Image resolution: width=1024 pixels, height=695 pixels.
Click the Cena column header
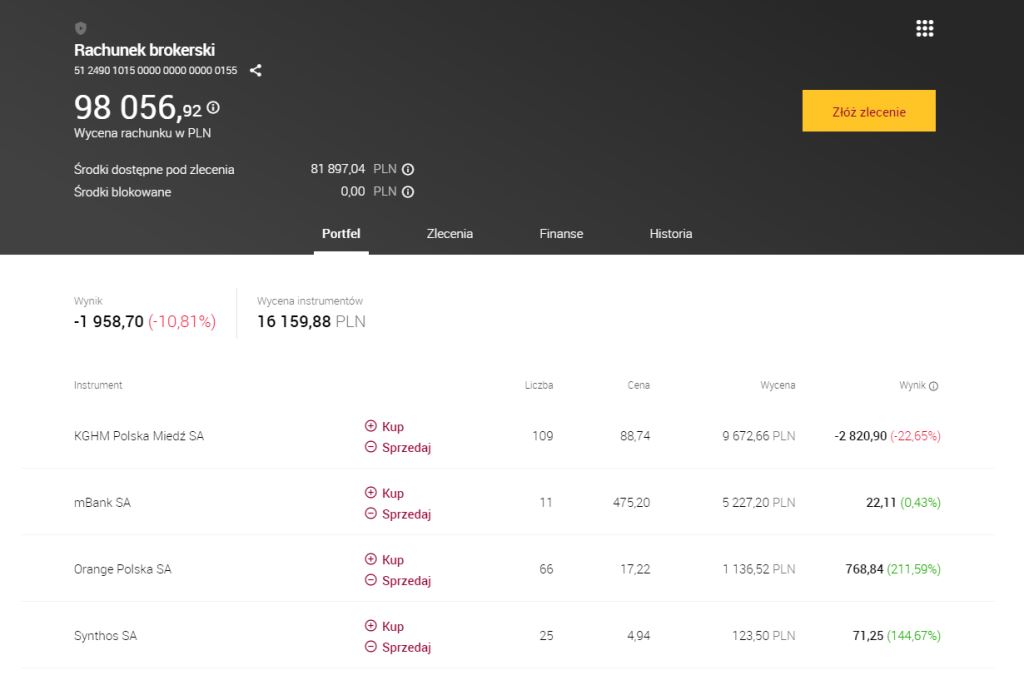[639, 385]
